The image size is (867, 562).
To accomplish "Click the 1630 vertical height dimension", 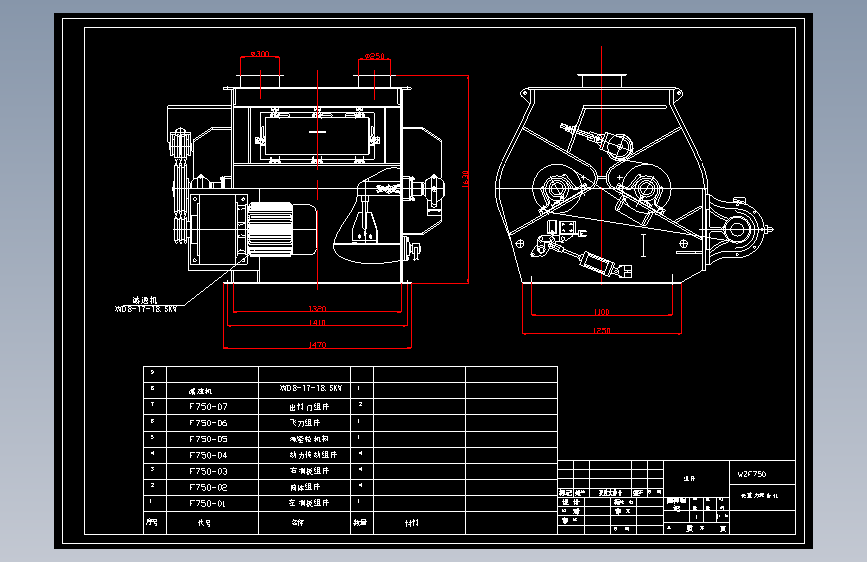I will pos(465,179).
